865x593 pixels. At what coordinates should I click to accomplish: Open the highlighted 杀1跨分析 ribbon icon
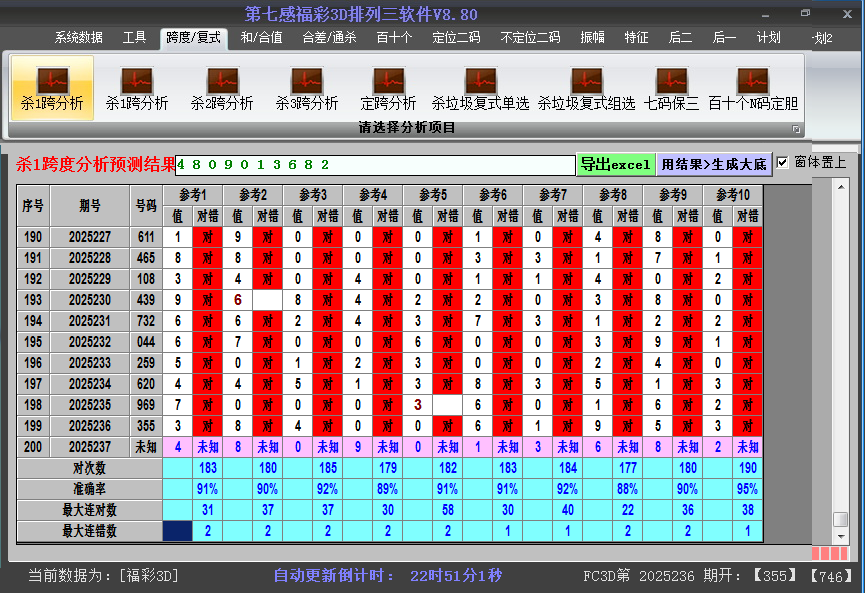(52, 87)
